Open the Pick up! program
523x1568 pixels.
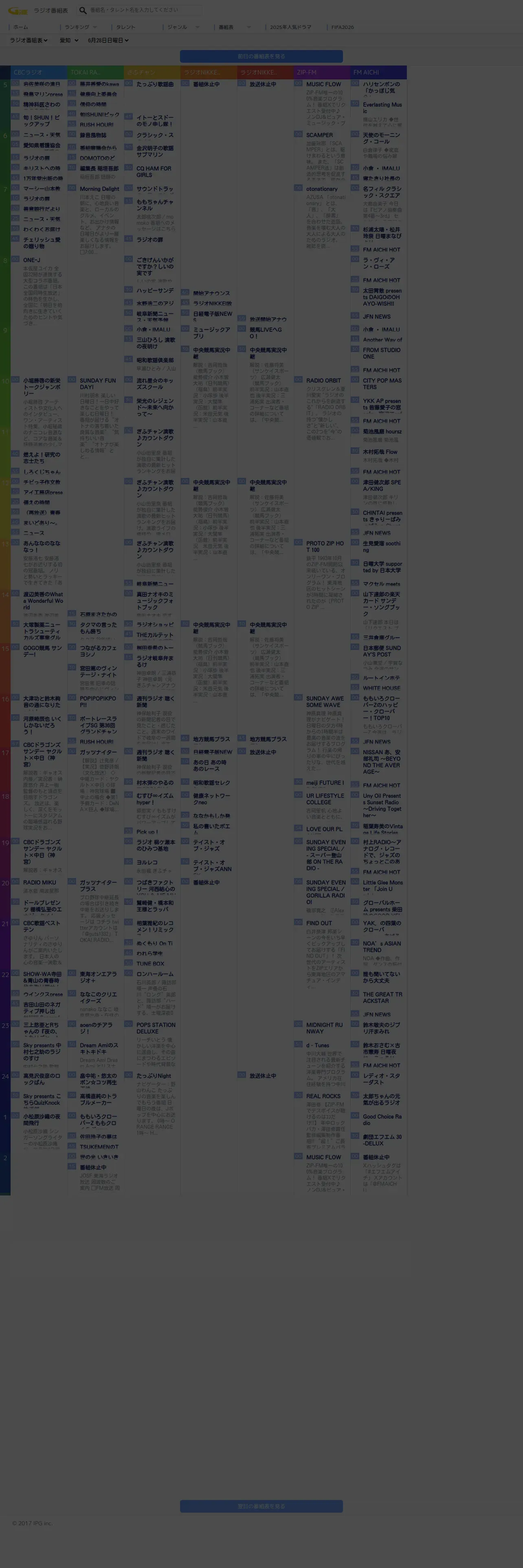[x=147, y=832]
